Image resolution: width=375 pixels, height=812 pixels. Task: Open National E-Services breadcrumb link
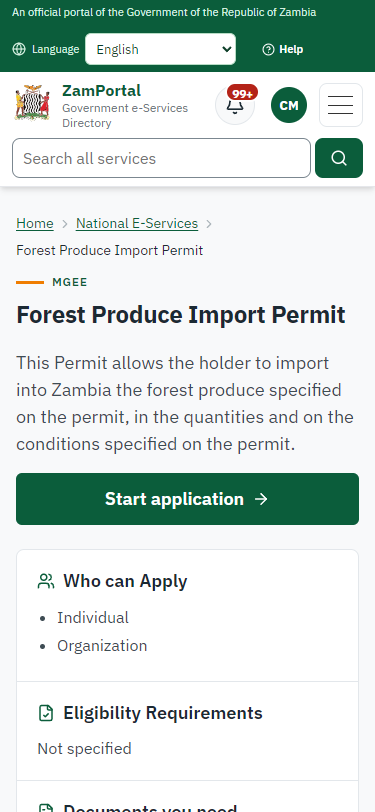click(137, 223)
